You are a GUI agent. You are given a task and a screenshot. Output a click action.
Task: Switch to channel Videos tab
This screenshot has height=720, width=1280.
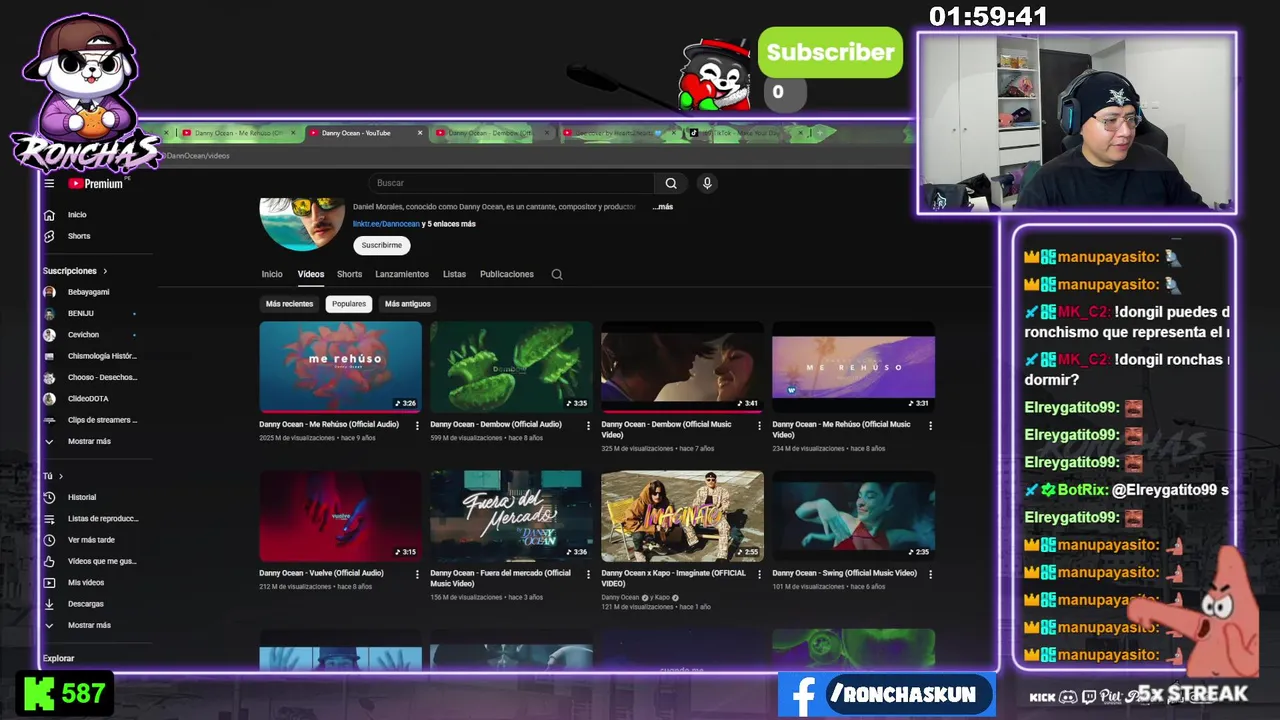[x=311, y=274]
